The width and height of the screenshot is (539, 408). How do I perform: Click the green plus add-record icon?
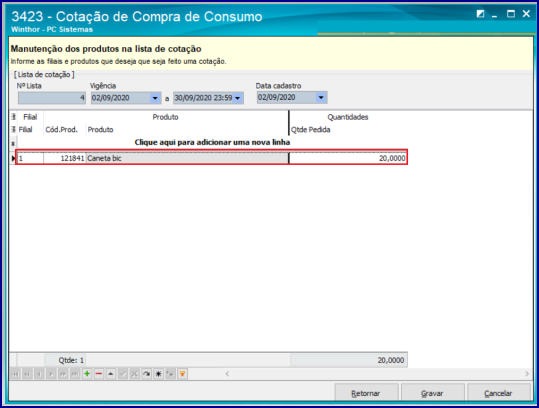(x=87, y=374)
